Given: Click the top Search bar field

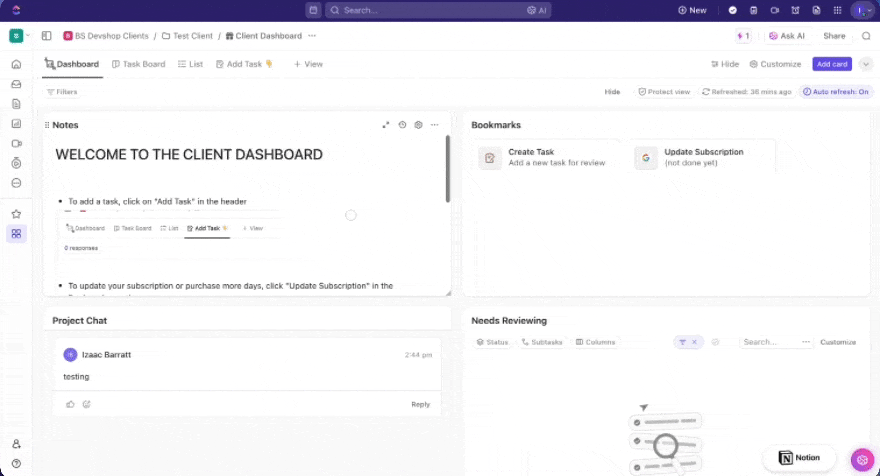Looking at the screenshot, I should click(x=438, y=10).
